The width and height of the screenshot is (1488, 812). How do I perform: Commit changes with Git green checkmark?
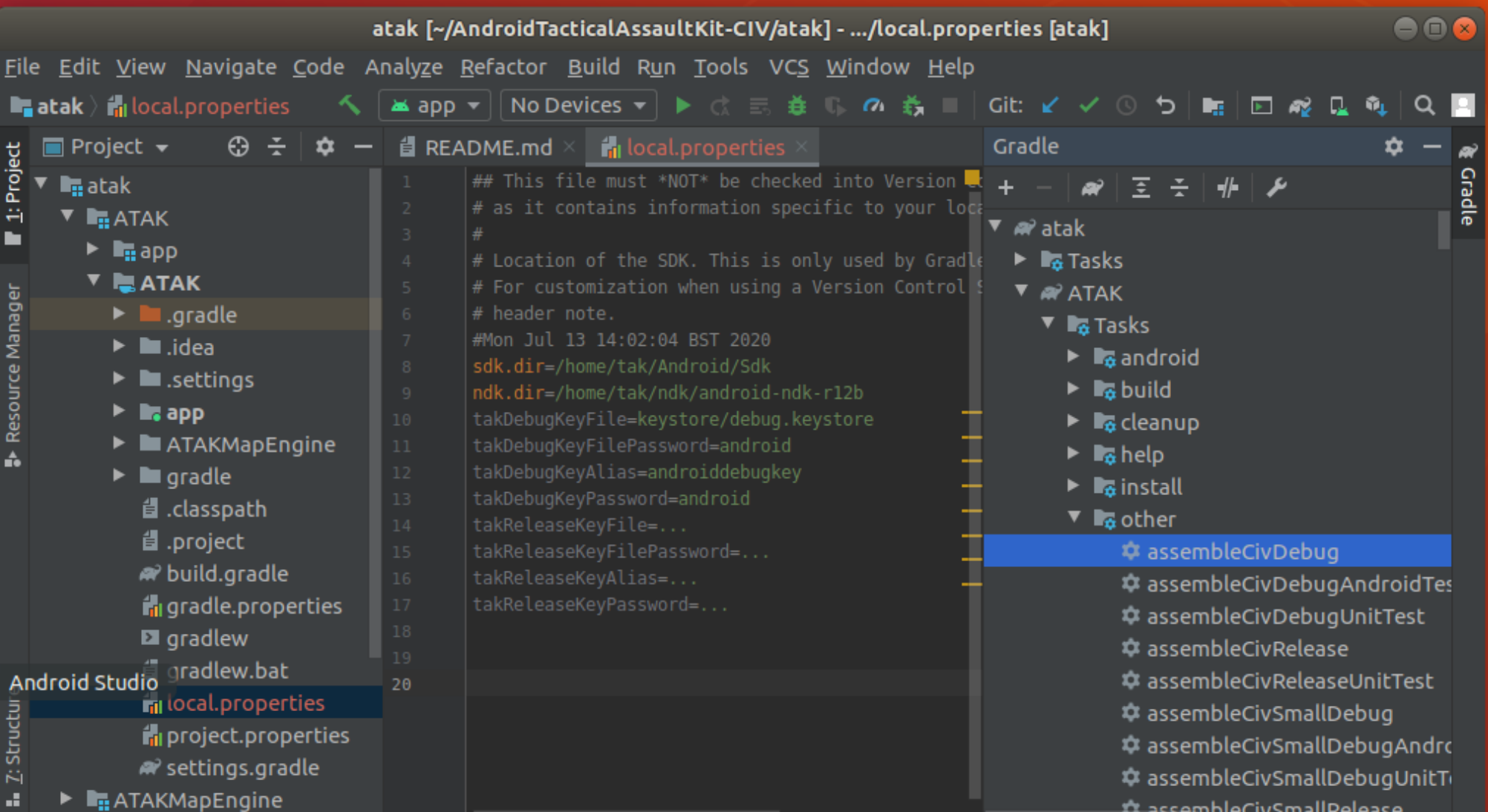[1089, 105]
